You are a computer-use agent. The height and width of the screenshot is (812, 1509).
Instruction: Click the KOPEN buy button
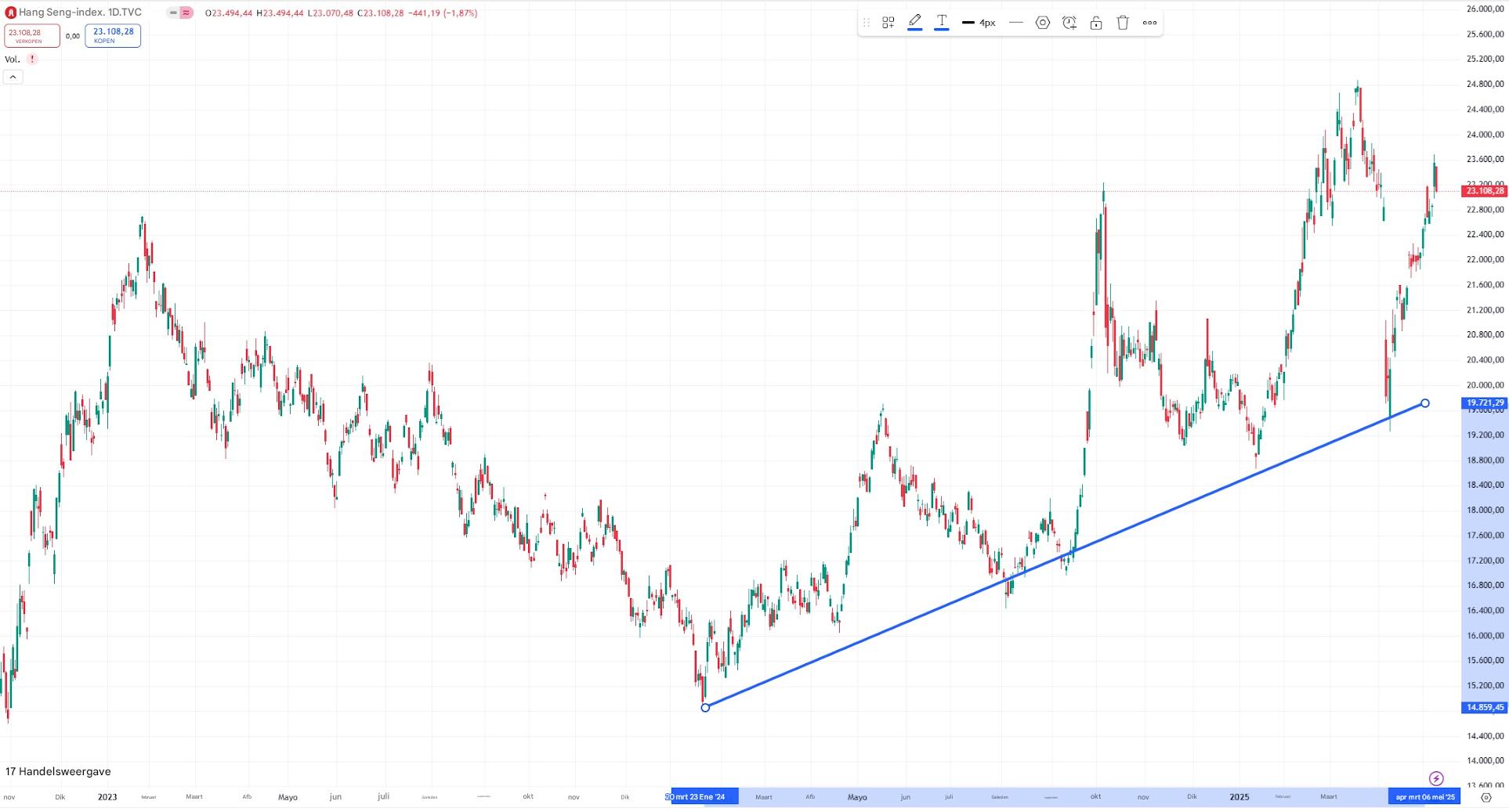pyautogui.click(x=113, y=35)
